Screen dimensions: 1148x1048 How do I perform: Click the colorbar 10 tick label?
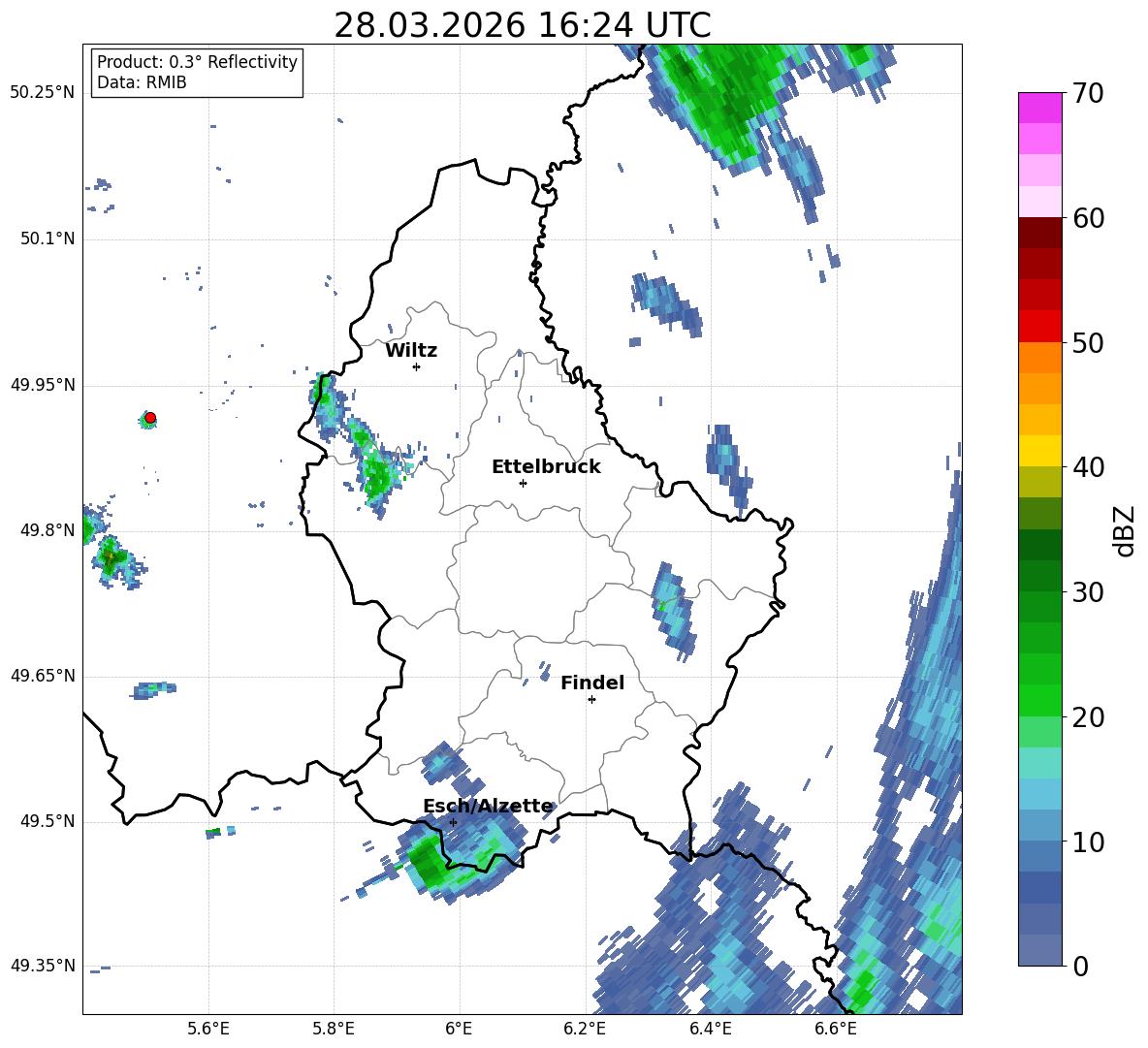(1089, 842)
